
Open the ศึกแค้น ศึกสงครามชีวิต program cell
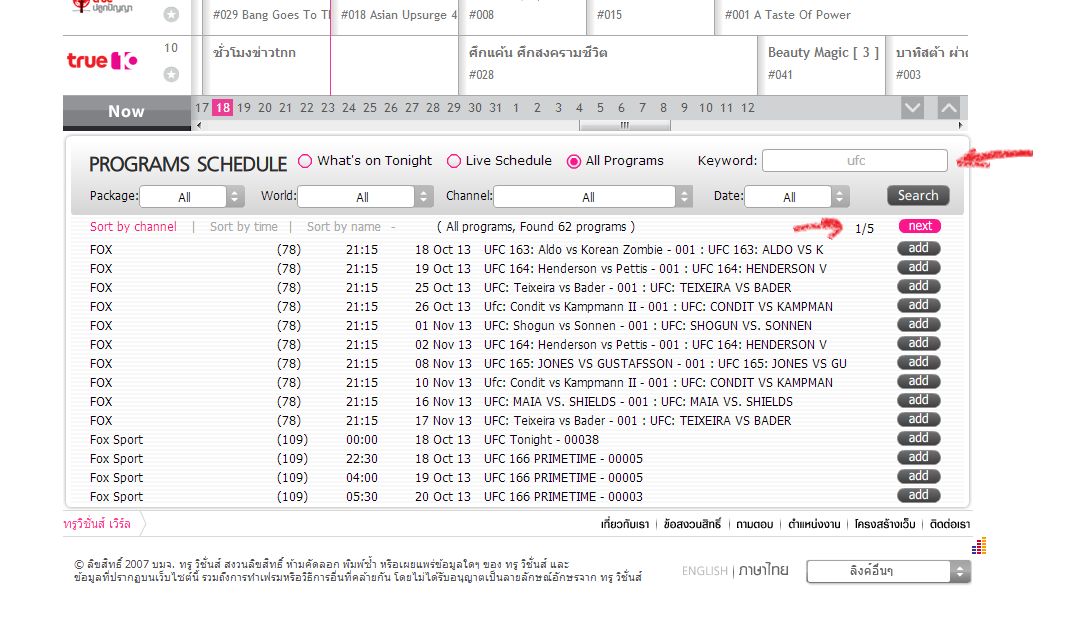tap(609, 65)
